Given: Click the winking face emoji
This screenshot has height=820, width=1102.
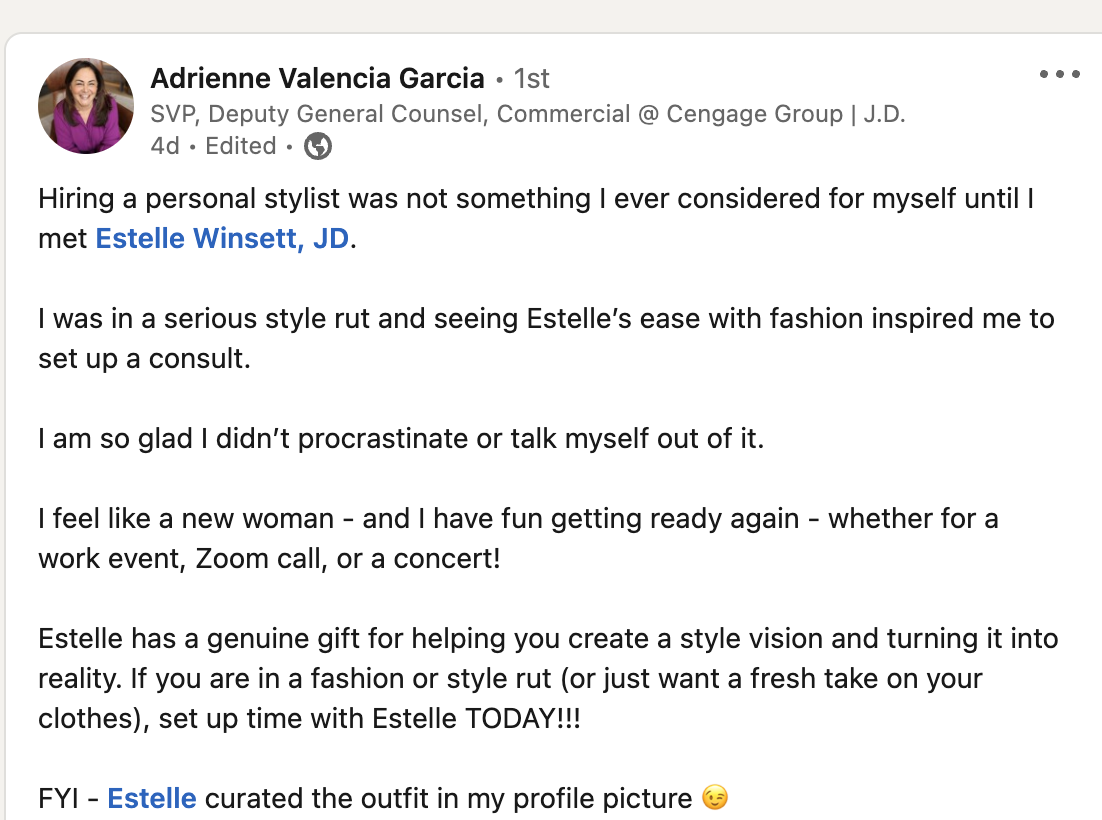Looking at the screenshot, I should 714,799.
